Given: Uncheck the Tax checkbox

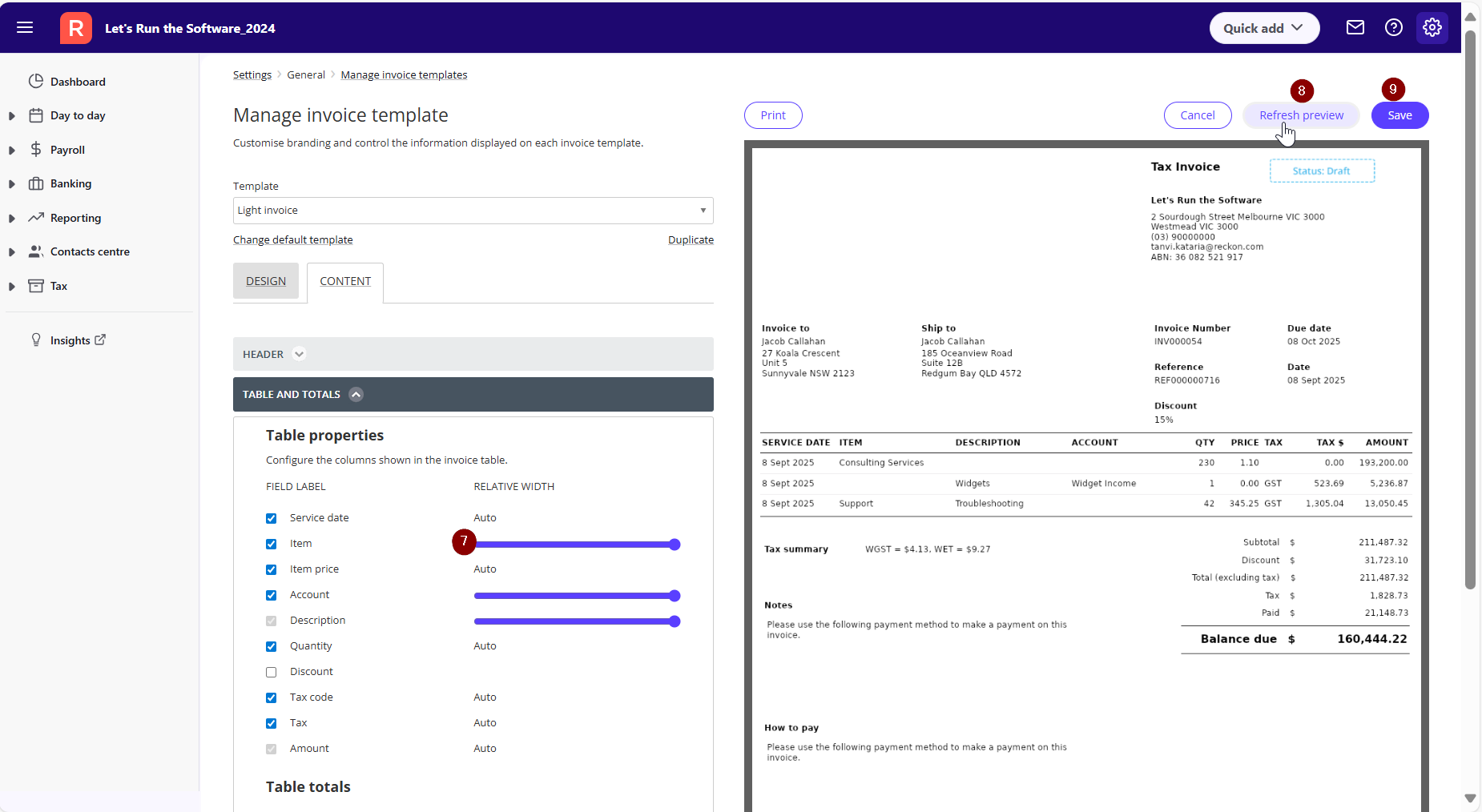Looking at the screenshot, I should click(272, 723).
